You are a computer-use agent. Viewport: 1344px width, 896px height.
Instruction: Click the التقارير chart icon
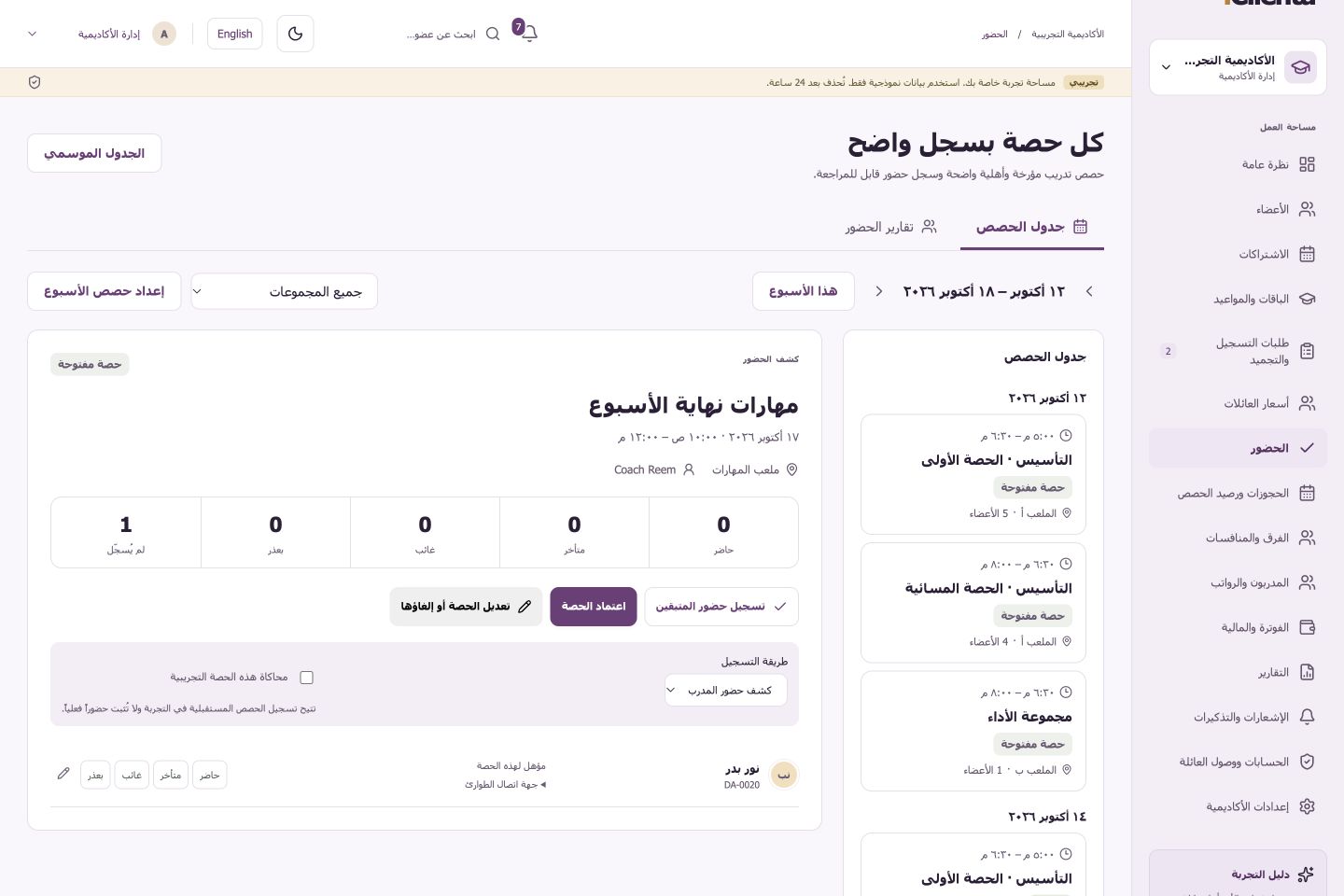[x=1307, y=672]
